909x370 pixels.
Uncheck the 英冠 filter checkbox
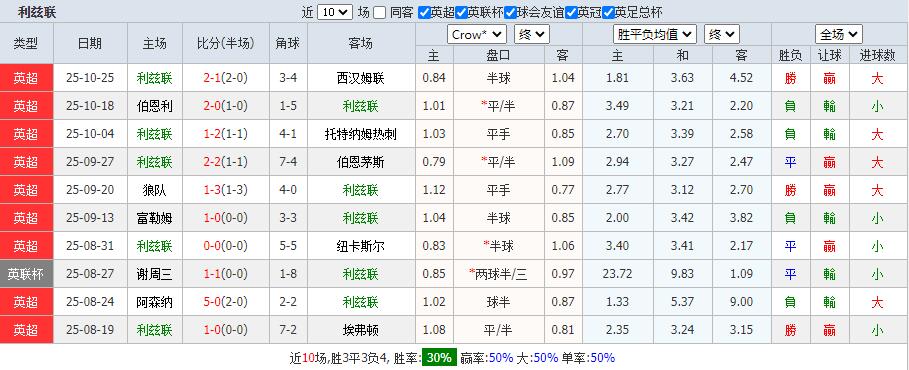tap(572, 12)
